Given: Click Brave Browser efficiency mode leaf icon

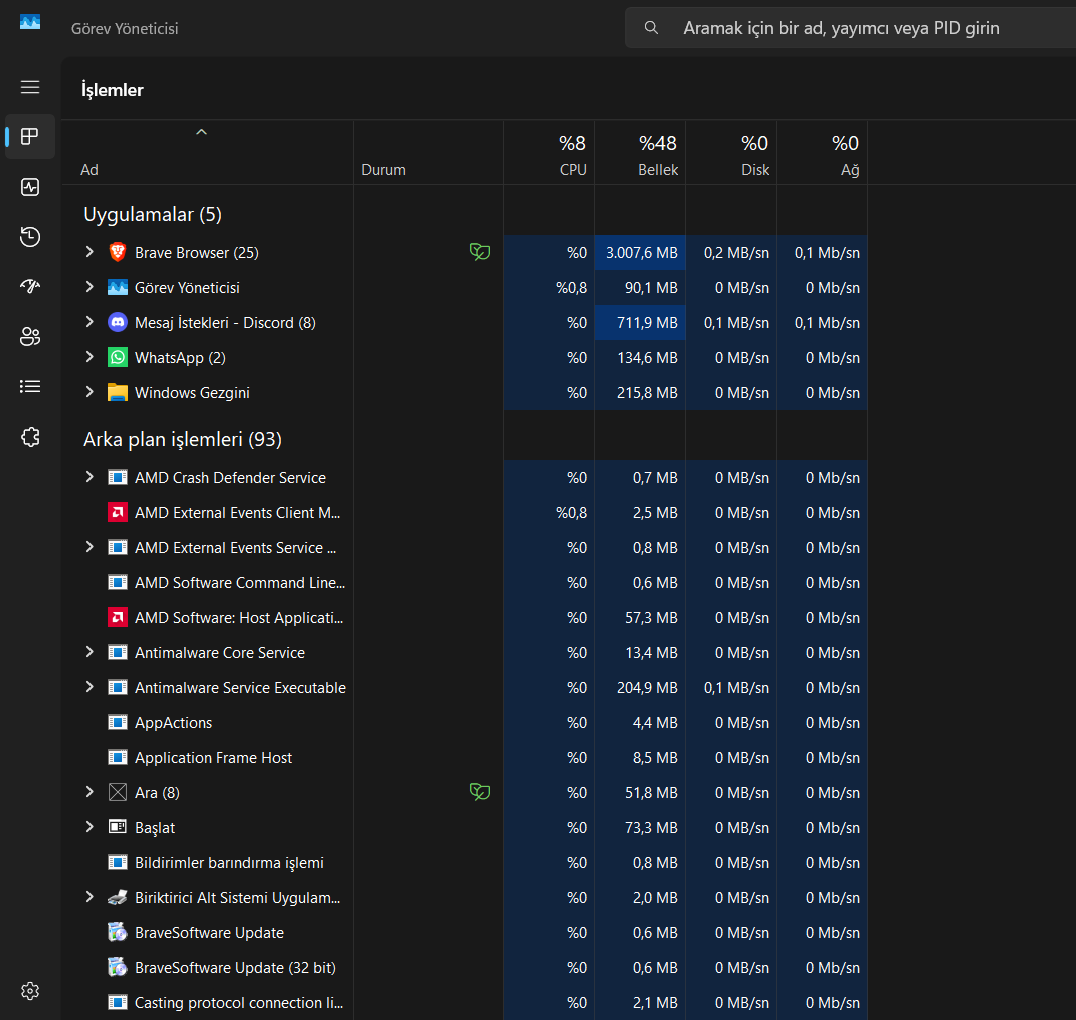Looking at the screenshot, I should [480, 252].
